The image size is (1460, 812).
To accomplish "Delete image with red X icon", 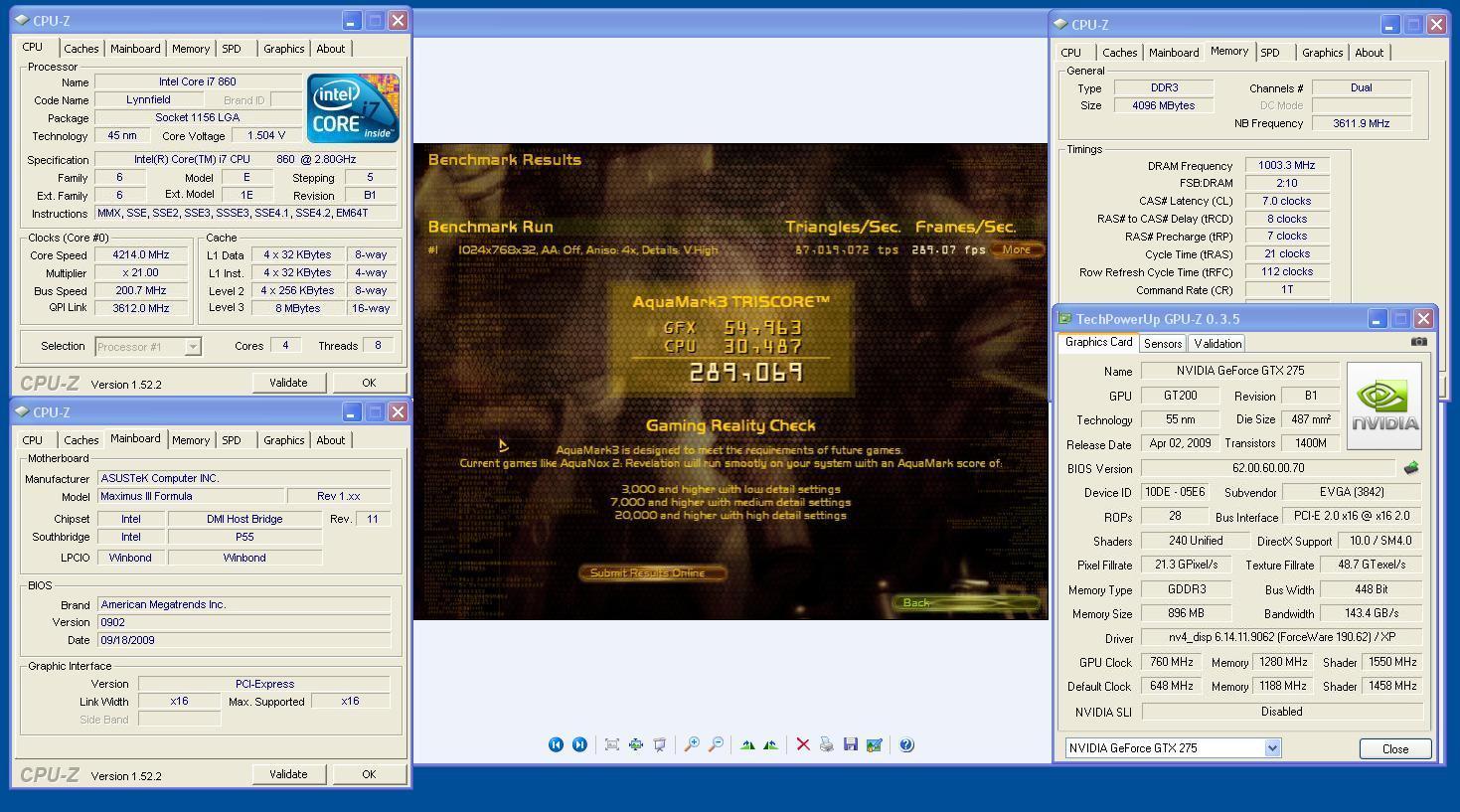I will point(803,744).
